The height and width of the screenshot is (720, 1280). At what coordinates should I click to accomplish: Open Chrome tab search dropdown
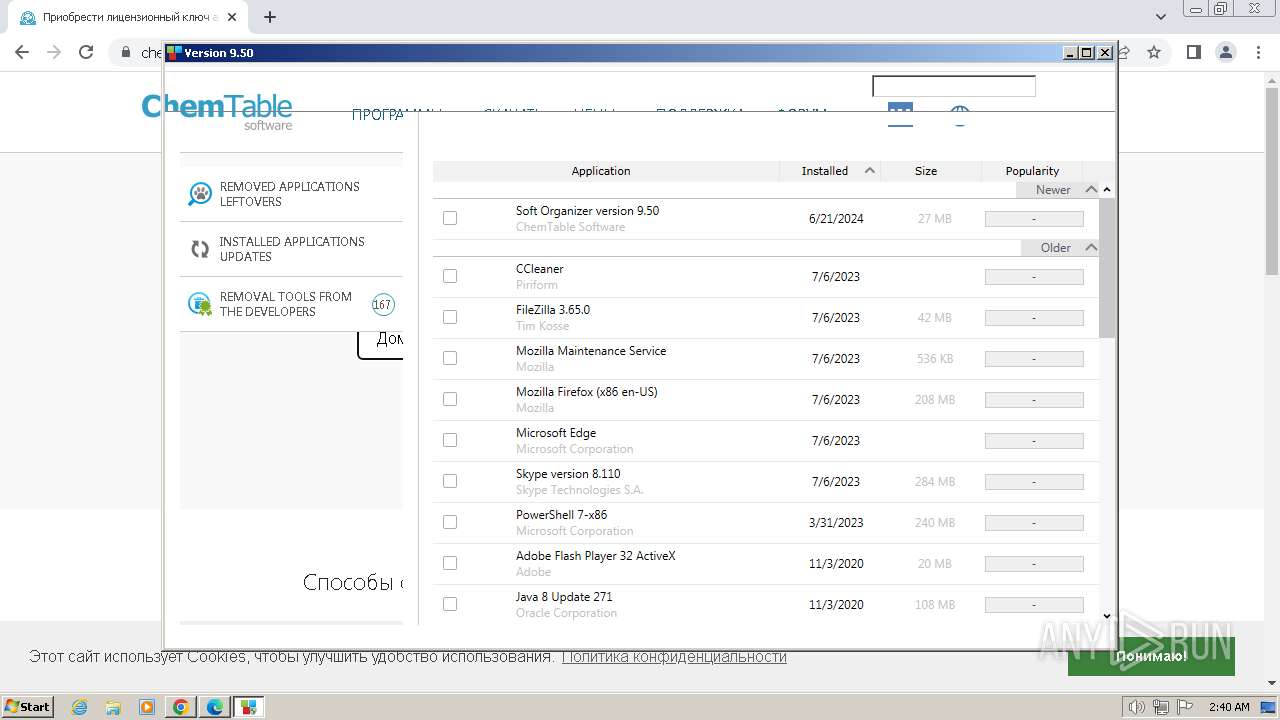(x=1161, y=17)
